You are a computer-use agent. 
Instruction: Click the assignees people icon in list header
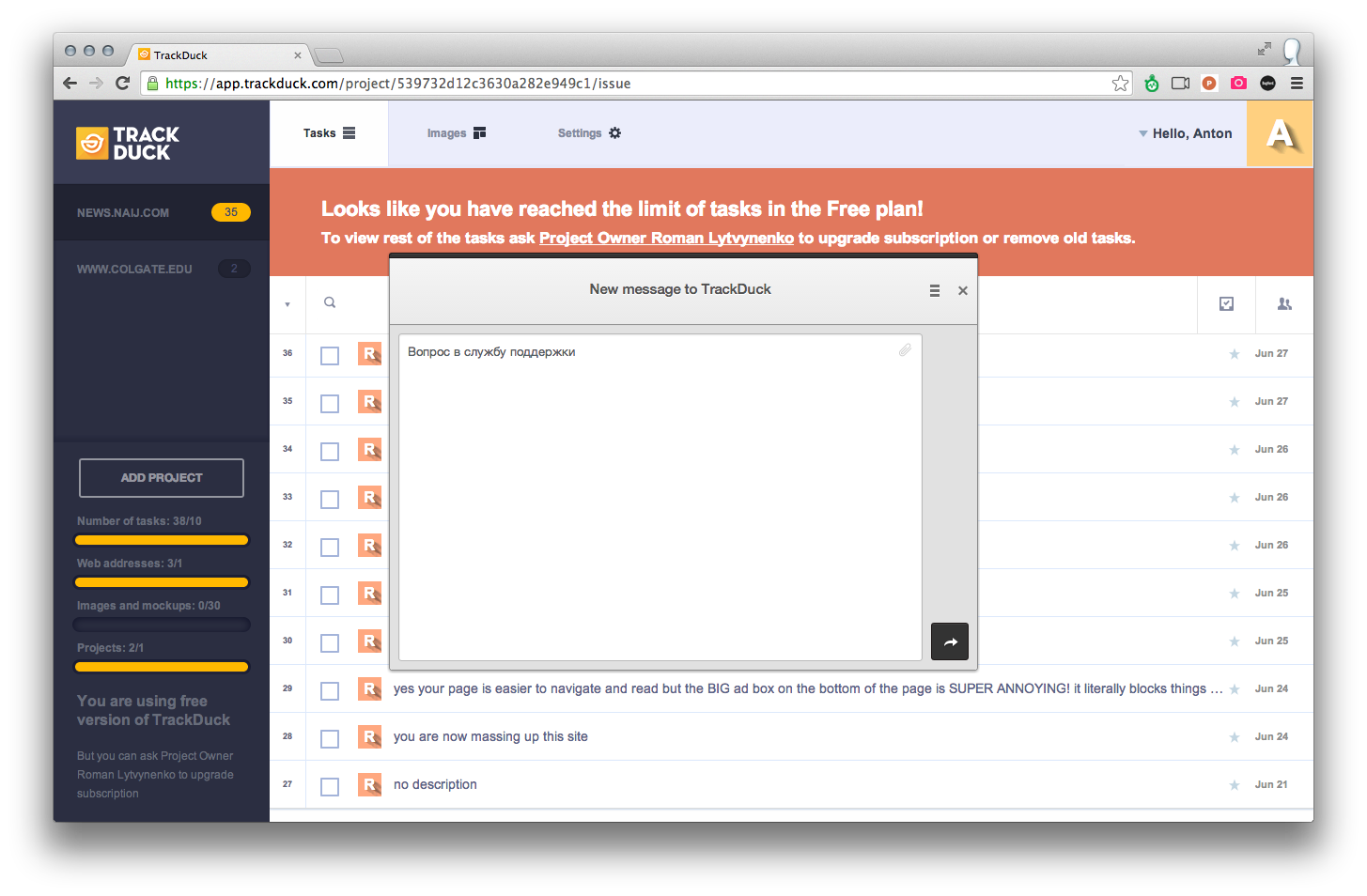pos(1284,303)
